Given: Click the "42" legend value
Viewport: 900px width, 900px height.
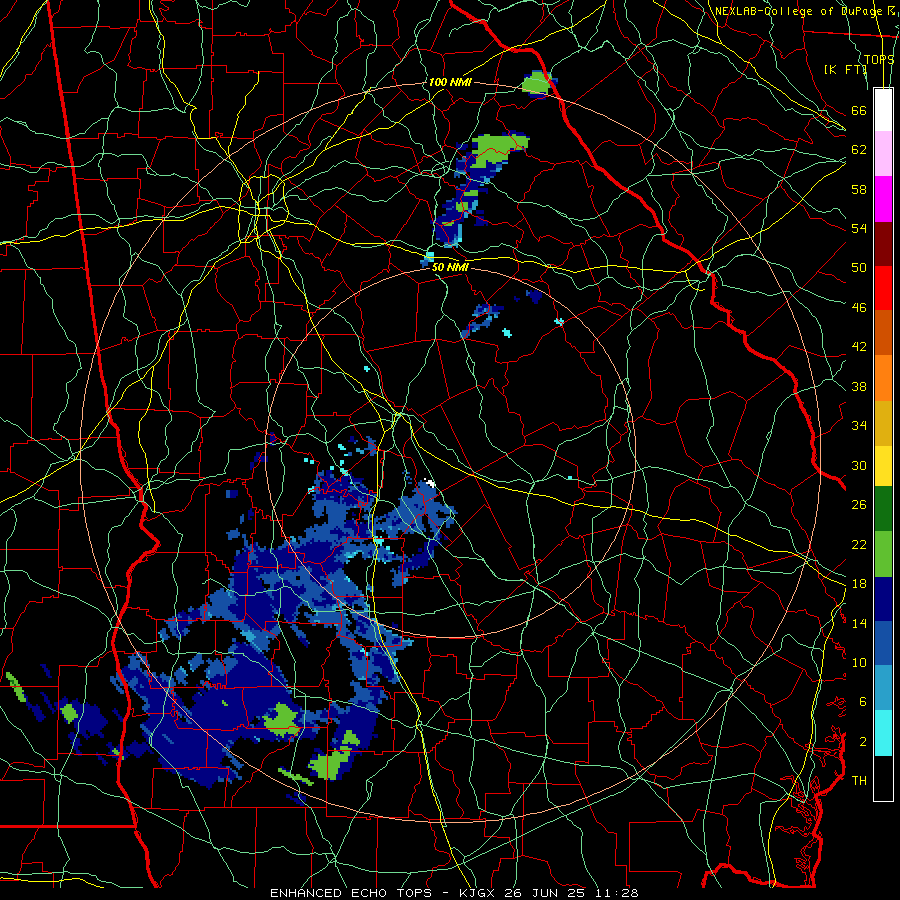Looking at the screenshot, I should 859,347.
